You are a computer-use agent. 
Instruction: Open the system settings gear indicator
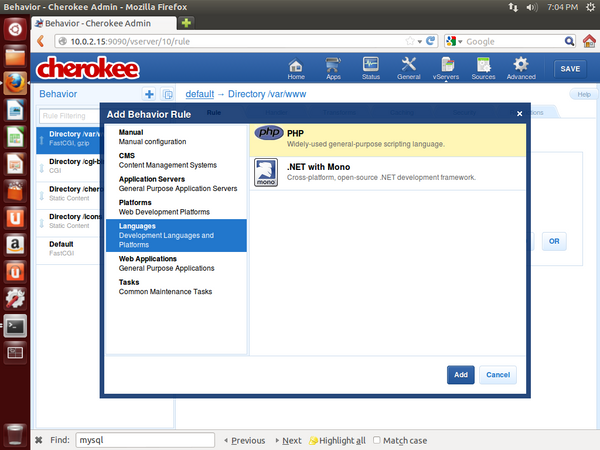[x=590, y=7]
